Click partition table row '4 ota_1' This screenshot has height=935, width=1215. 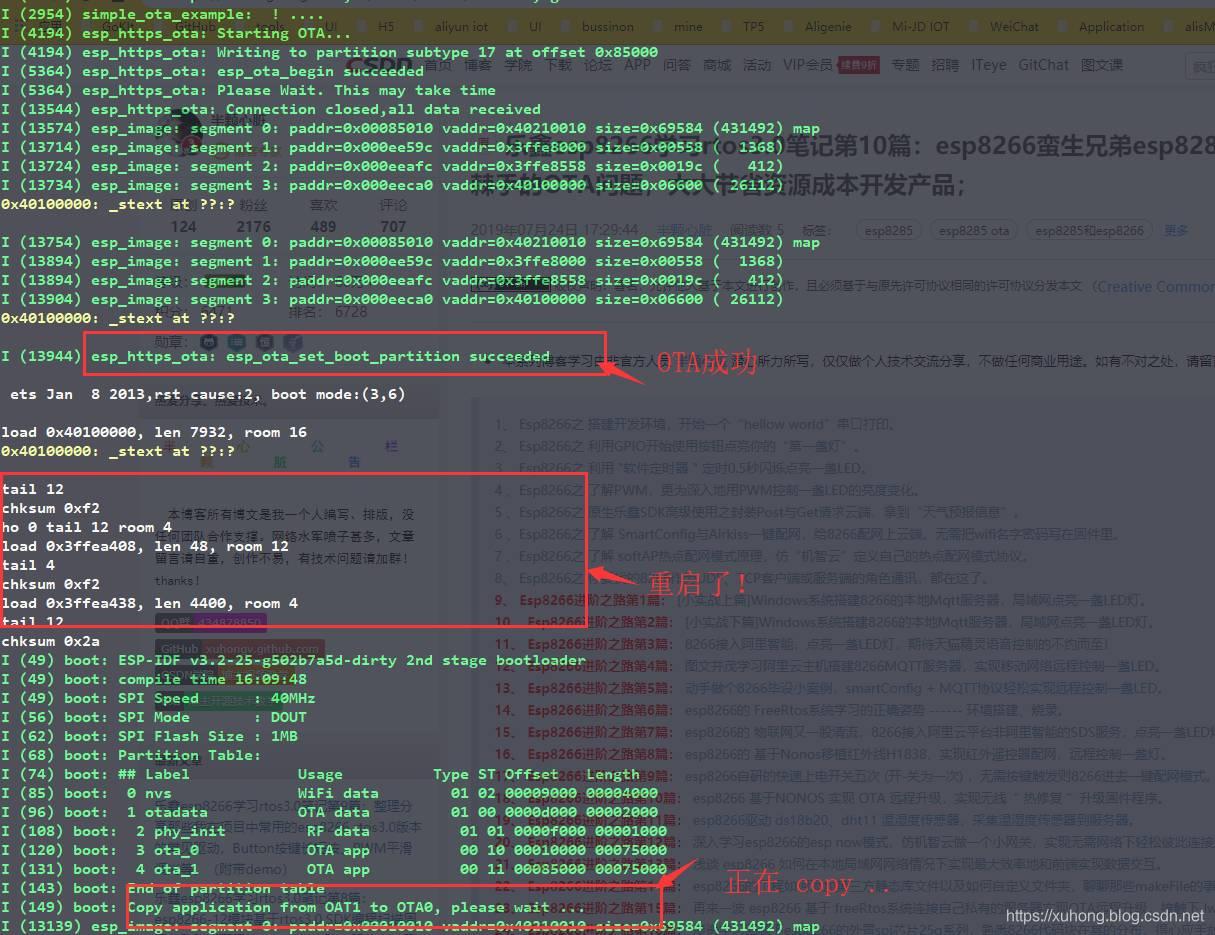[334, 869]
